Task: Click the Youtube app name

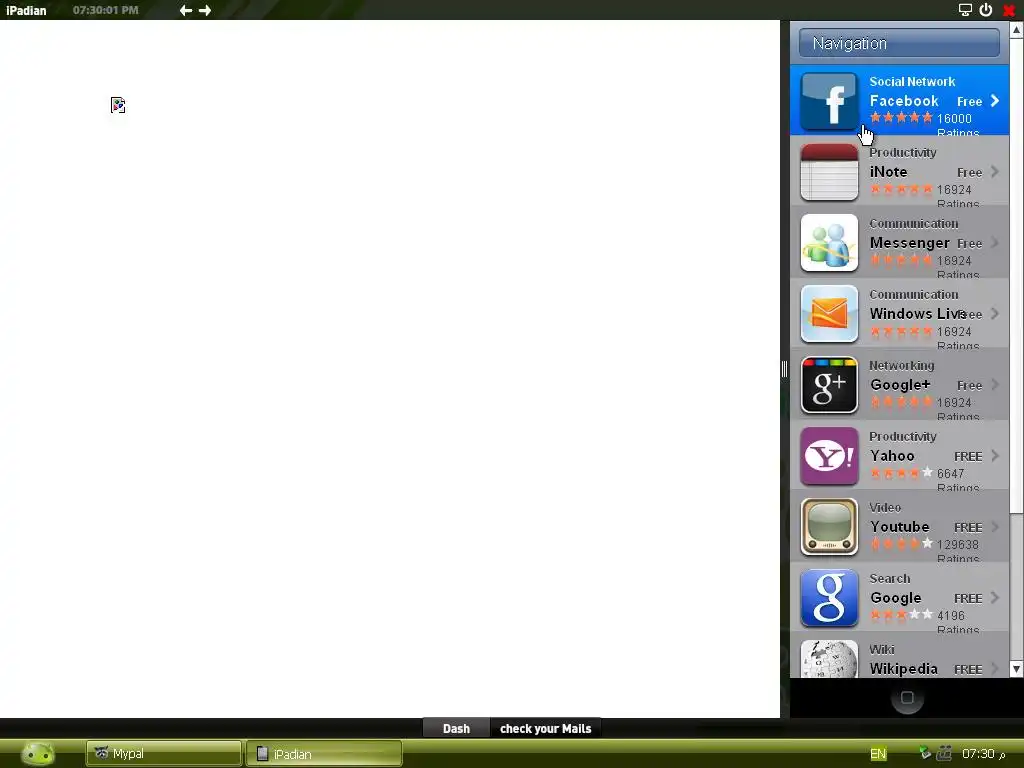Action: 899,526
